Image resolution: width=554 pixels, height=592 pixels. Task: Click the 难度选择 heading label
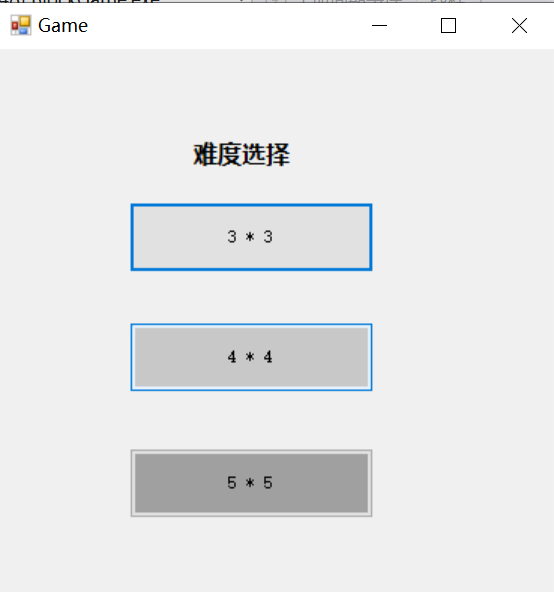point(242,155)
